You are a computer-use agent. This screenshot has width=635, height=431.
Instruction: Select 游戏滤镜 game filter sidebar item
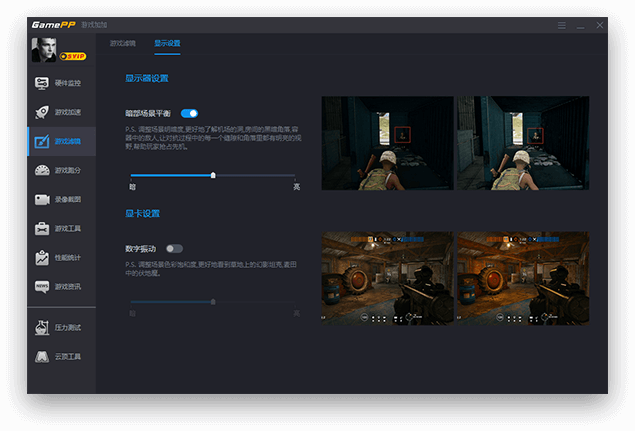pyautogui.click(x=61, y=141)
